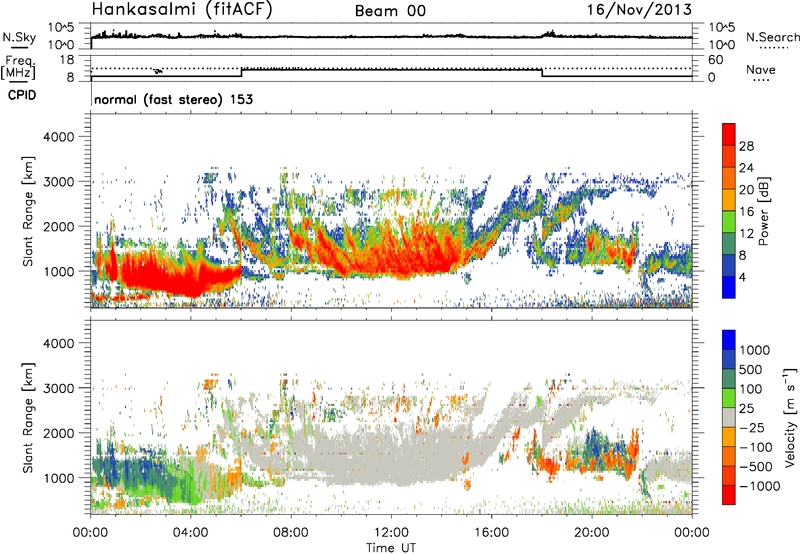
Task: Click the 'Power [dB]' color bar label
Action: click(x=763, y=211)
